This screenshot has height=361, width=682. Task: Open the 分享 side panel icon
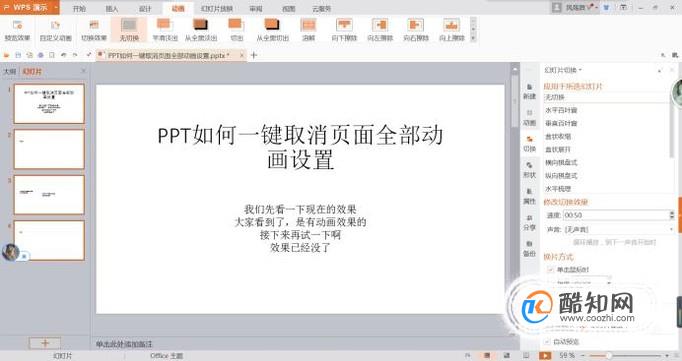pyautogui.click(x=529, y=222)
